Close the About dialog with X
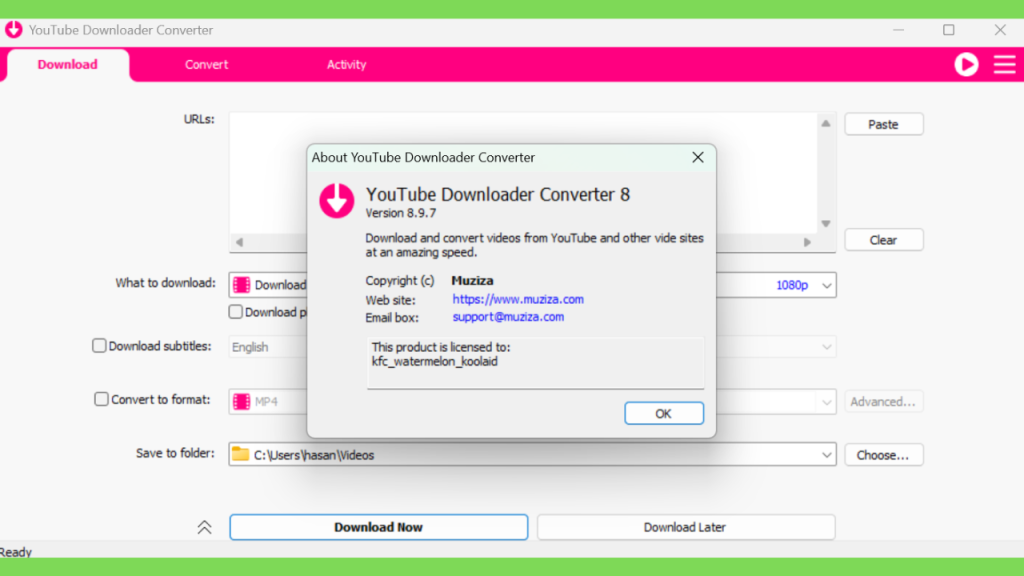 pos(697,157)
